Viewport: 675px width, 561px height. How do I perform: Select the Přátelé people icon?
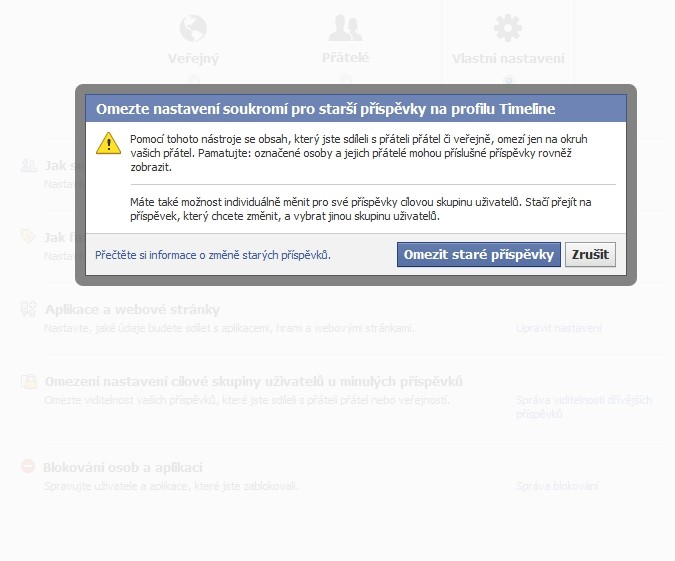pos(345,28)
